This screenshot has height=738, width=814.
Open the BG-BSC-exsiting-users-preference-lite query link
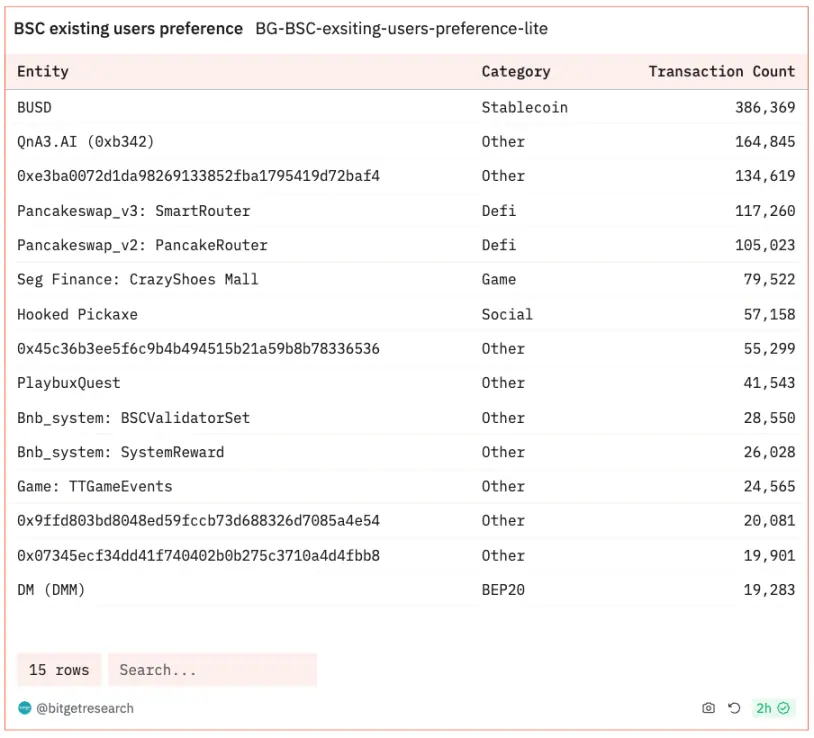401,29
